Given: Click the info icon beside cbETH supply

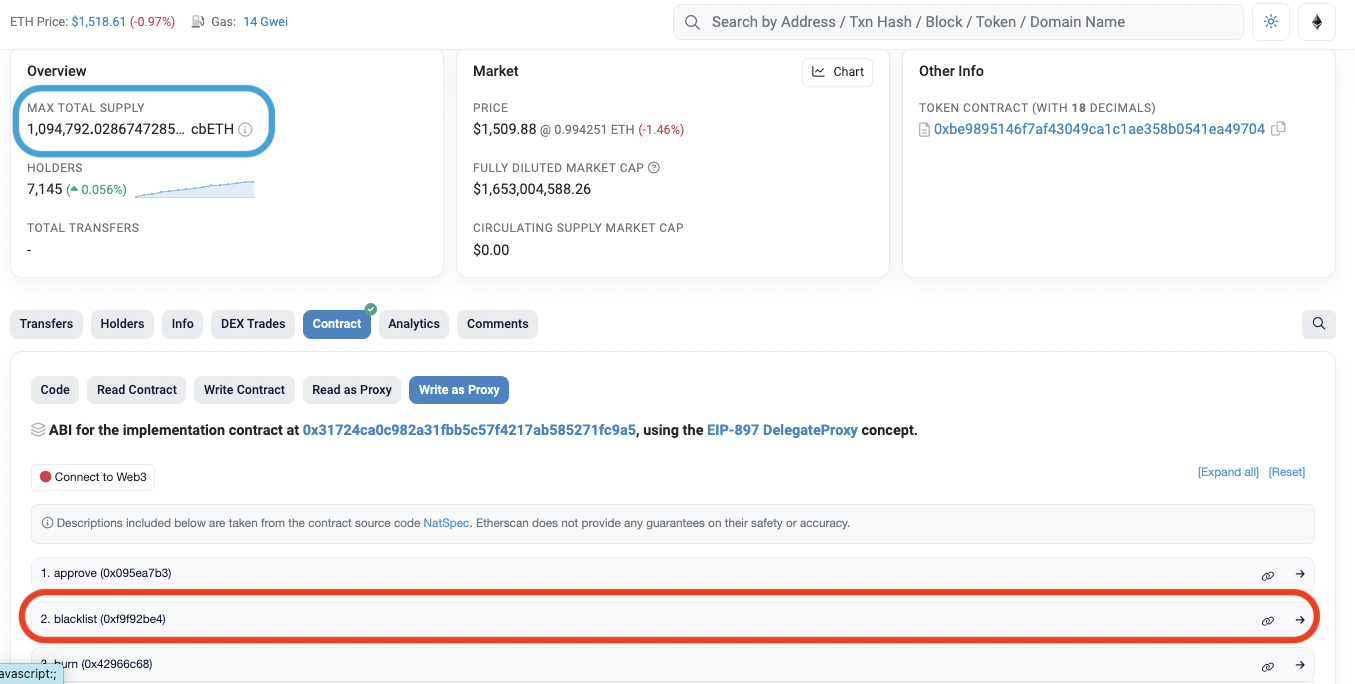Looking at the screenshot, I should click(245, 129).
